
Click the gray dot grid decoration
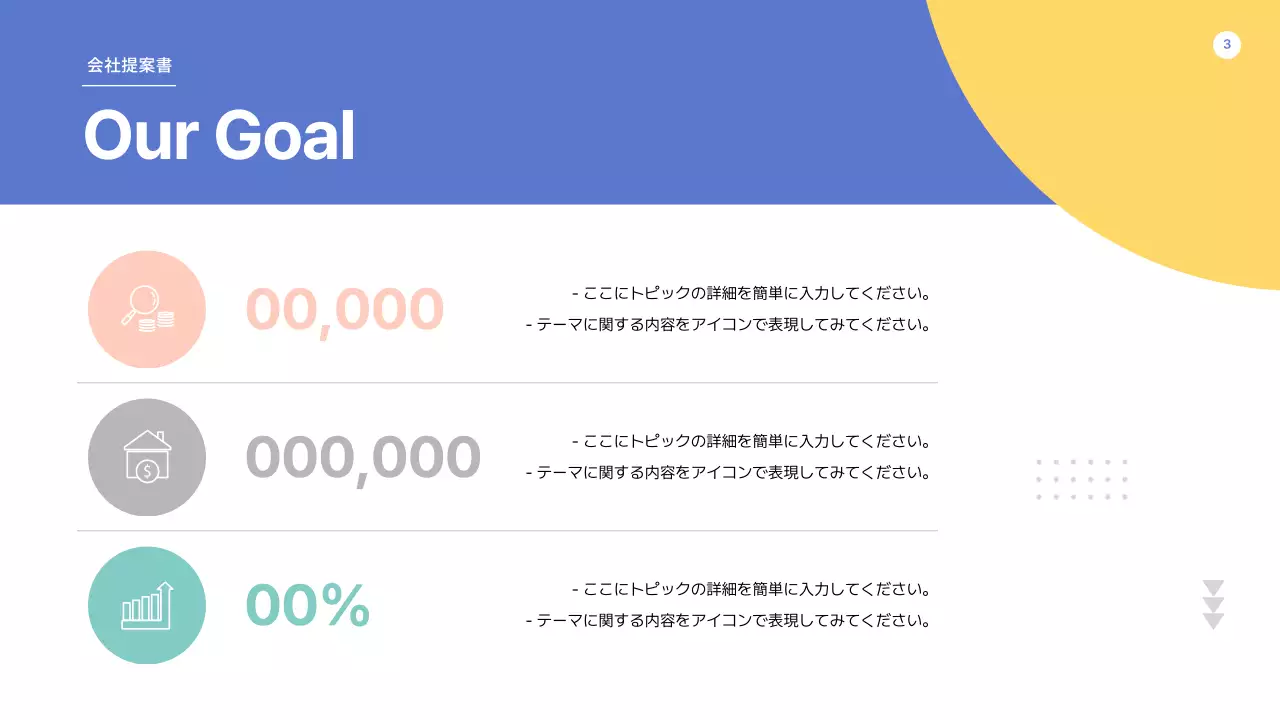[x=1081, y=479]
